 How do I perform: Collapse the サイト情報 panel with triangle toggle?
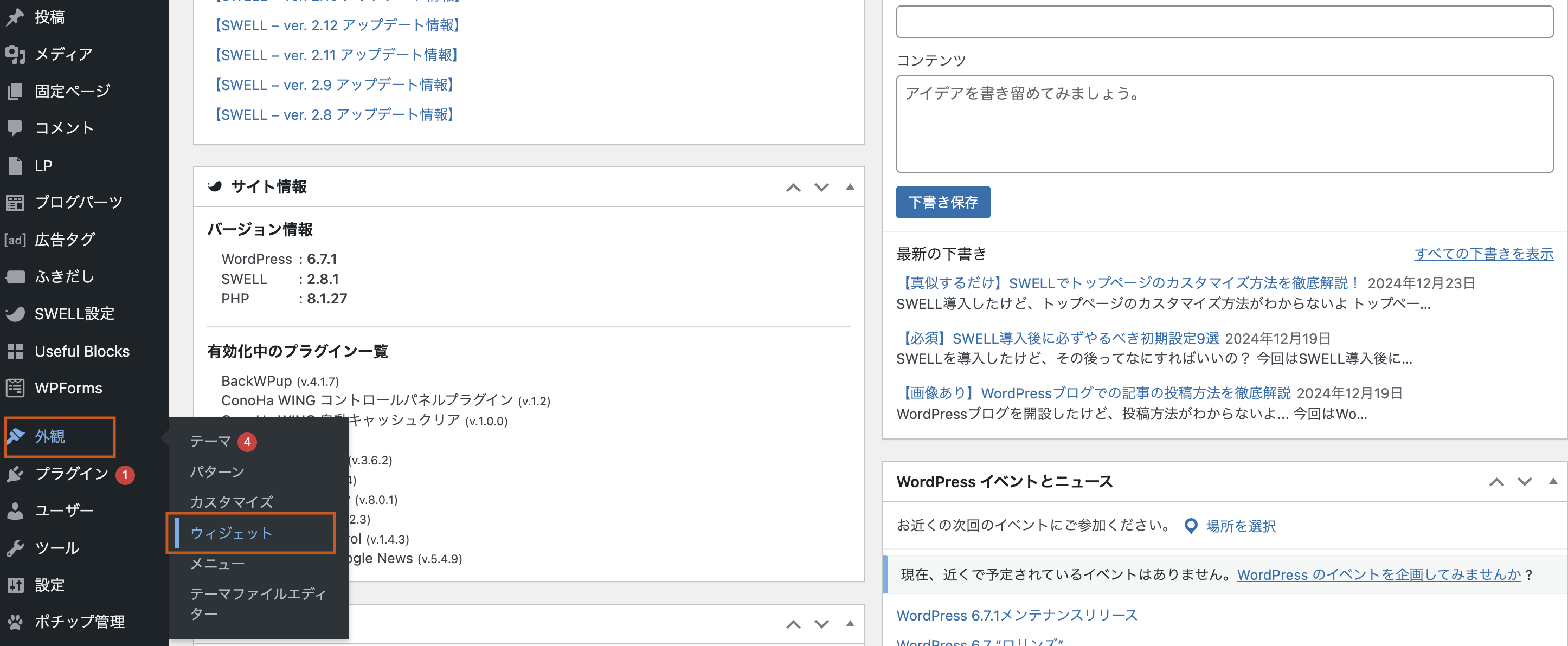[x=850, y=187]
